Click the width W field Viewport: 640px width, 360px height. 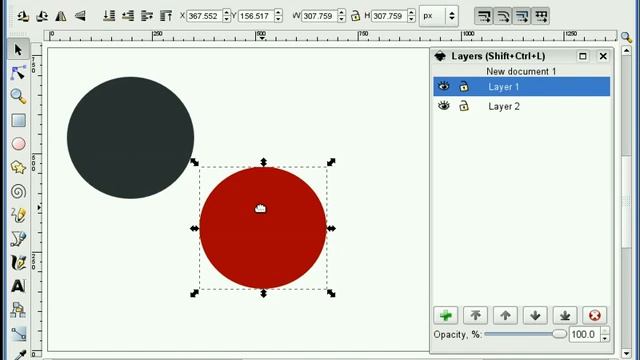point(320,16)
